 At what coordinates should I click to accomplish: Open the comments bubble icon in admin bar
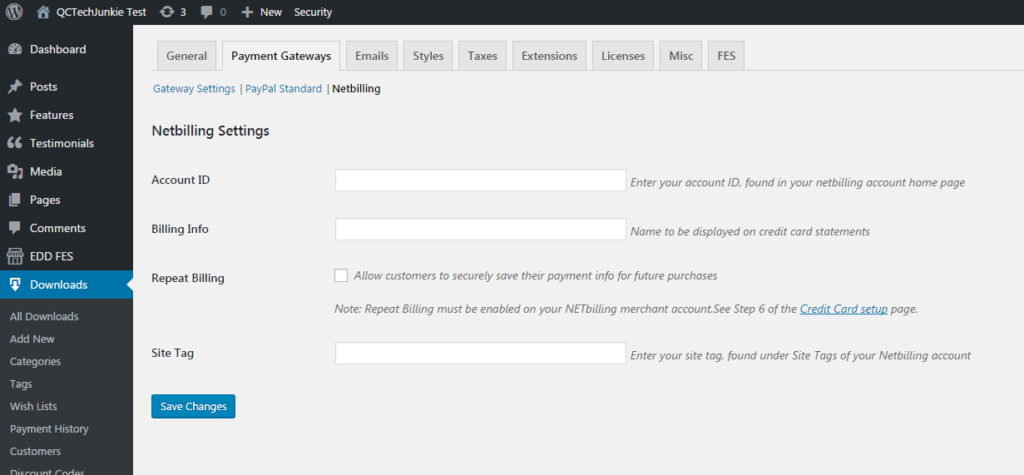(206, 12)
